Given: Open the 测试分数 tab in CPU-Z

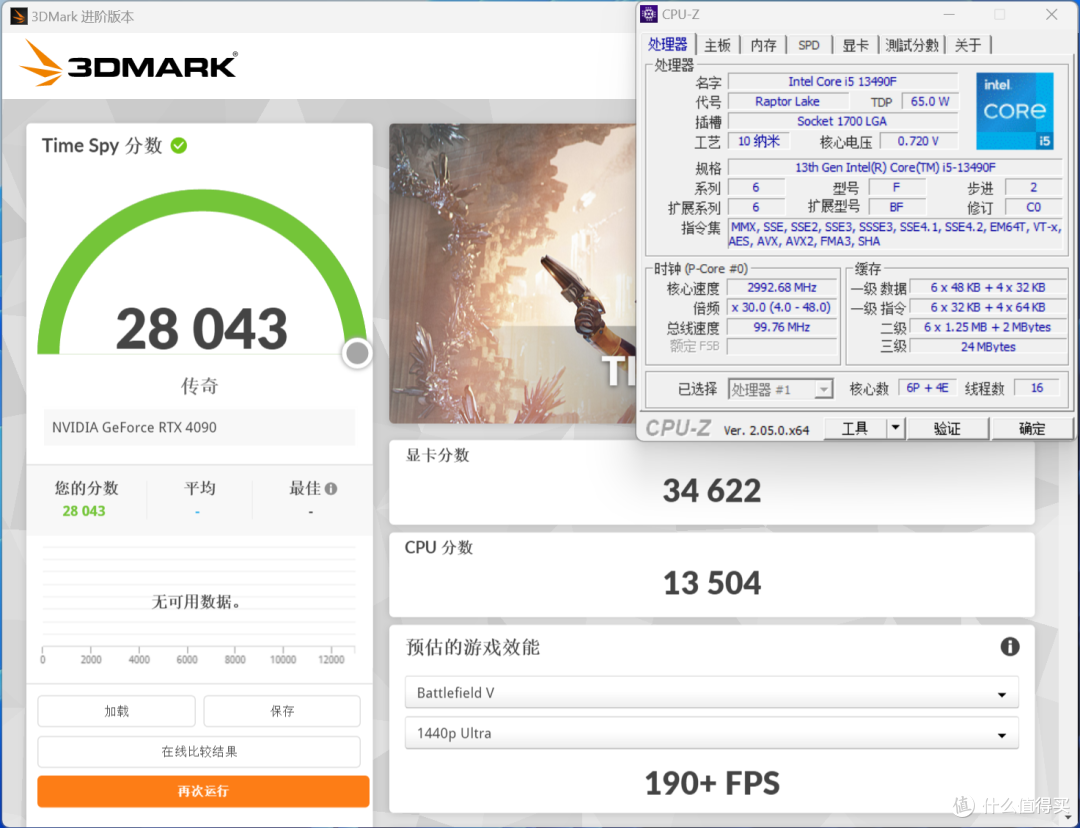Looking at the screenshot, I should pyautogui.click(x=912, y=45).
